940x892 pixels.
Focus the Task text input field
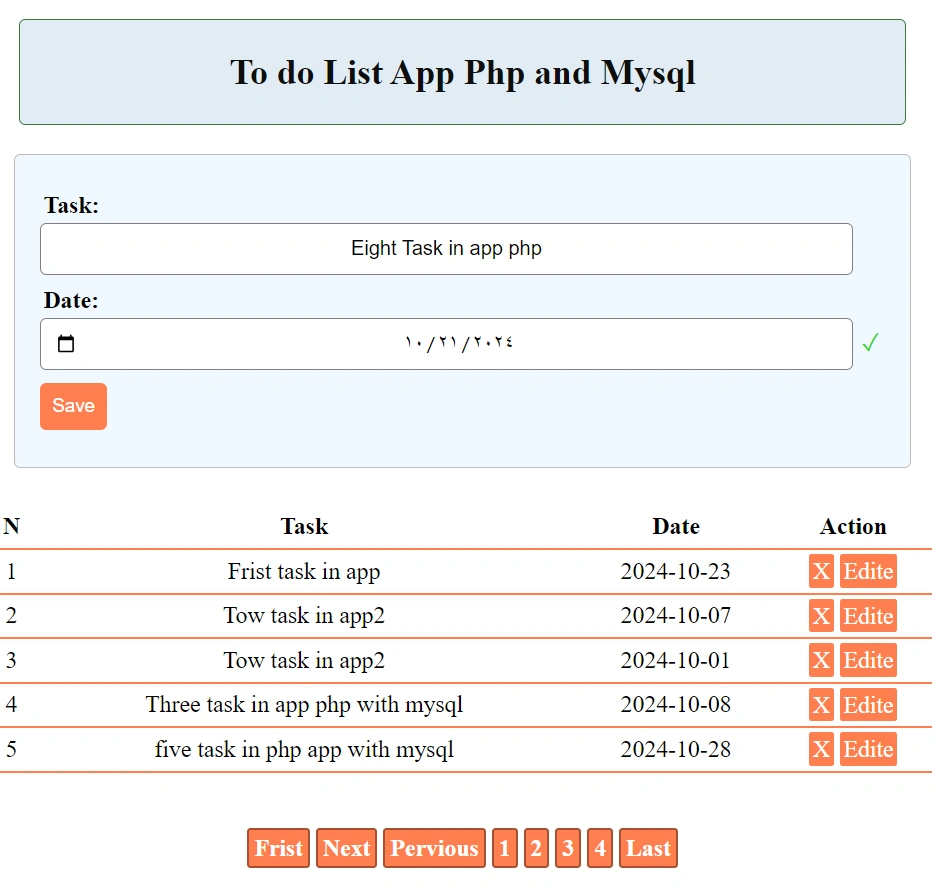click(x=446, y=249)
